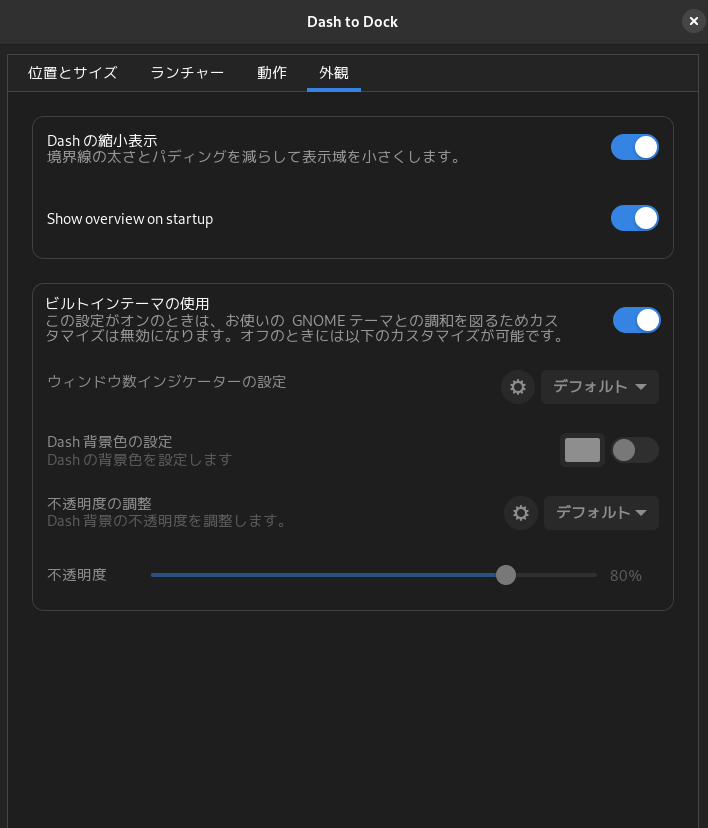The width and height of the screenshot is (708, 828).
Task: Close the Dash to Dock window
Action: tap(693, 22)
